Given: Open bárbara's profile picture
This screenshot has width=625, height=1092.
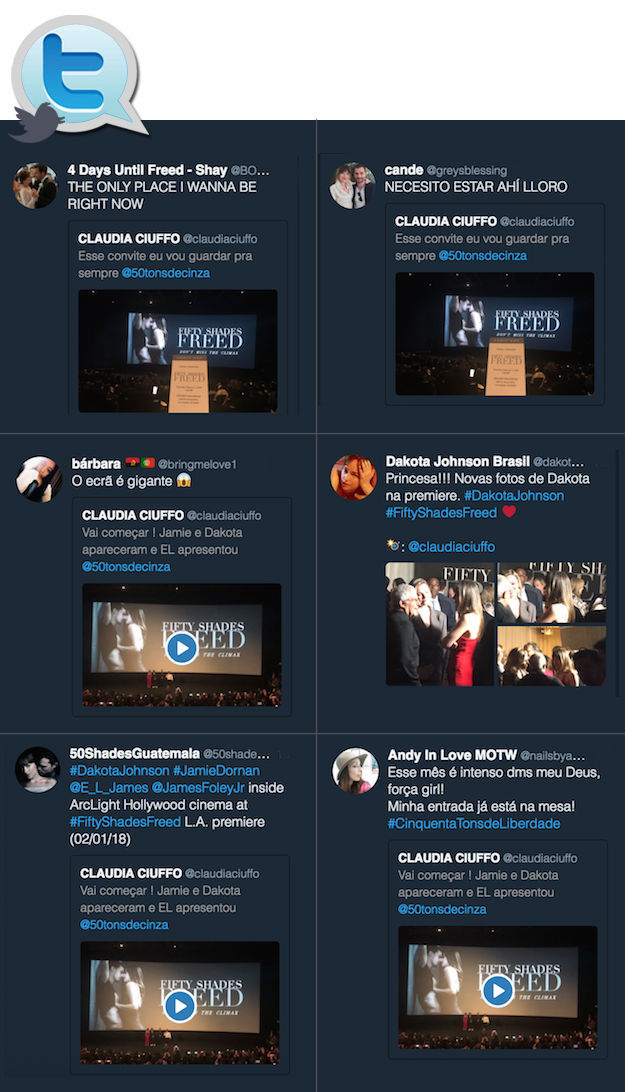Looking at the screenshot, I should tap(39, 479).
